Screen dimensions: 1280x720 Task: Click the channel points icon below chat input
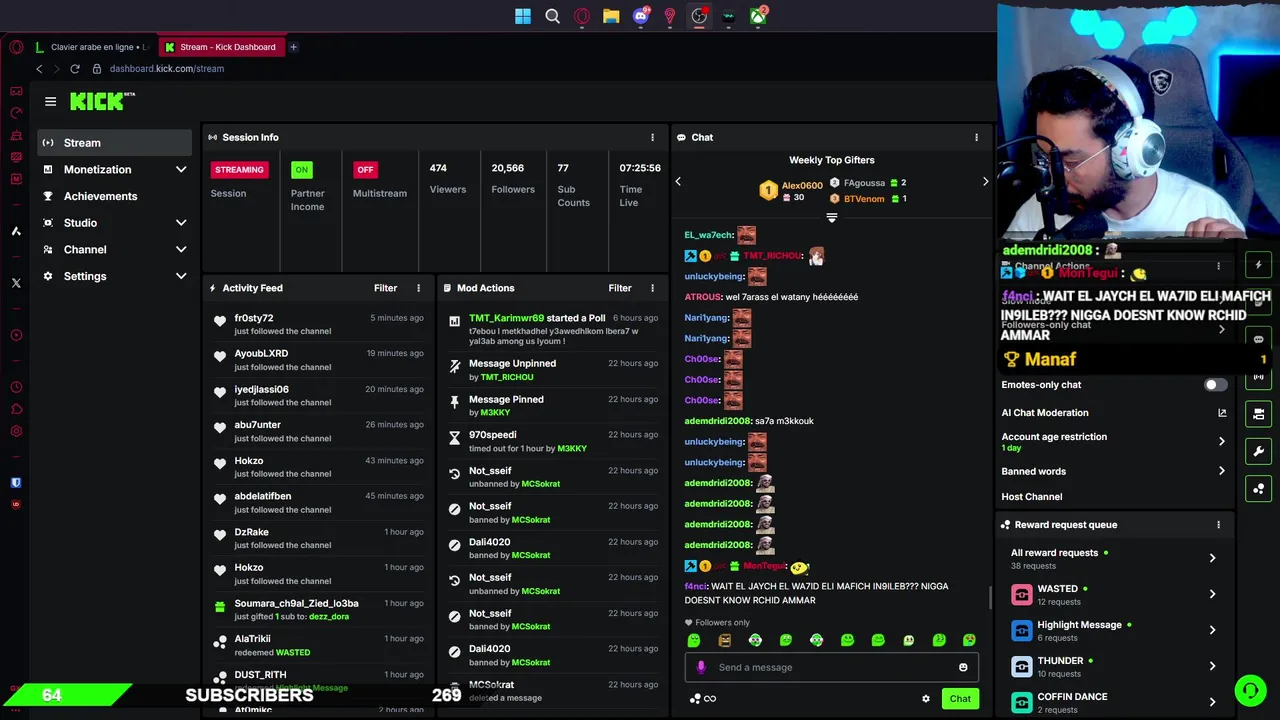pos(695,699)
